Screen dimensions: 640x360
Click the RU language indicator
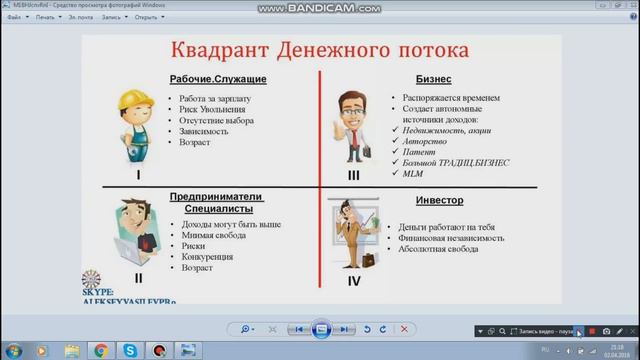(x=545, y=350)
